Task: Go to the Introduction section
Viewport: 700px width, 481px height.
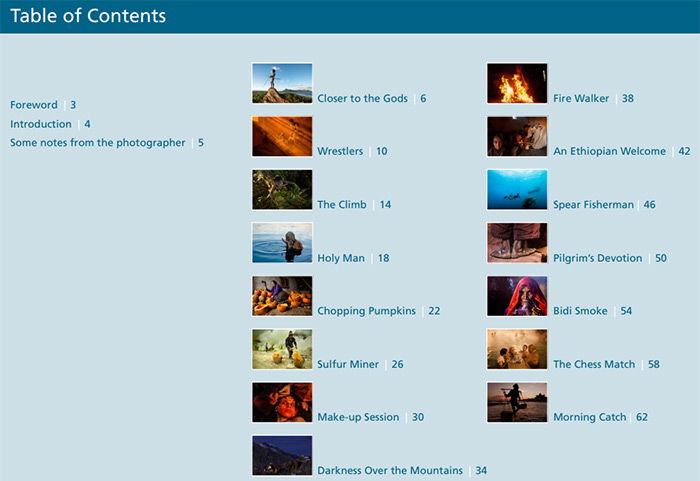Action: 41,124
